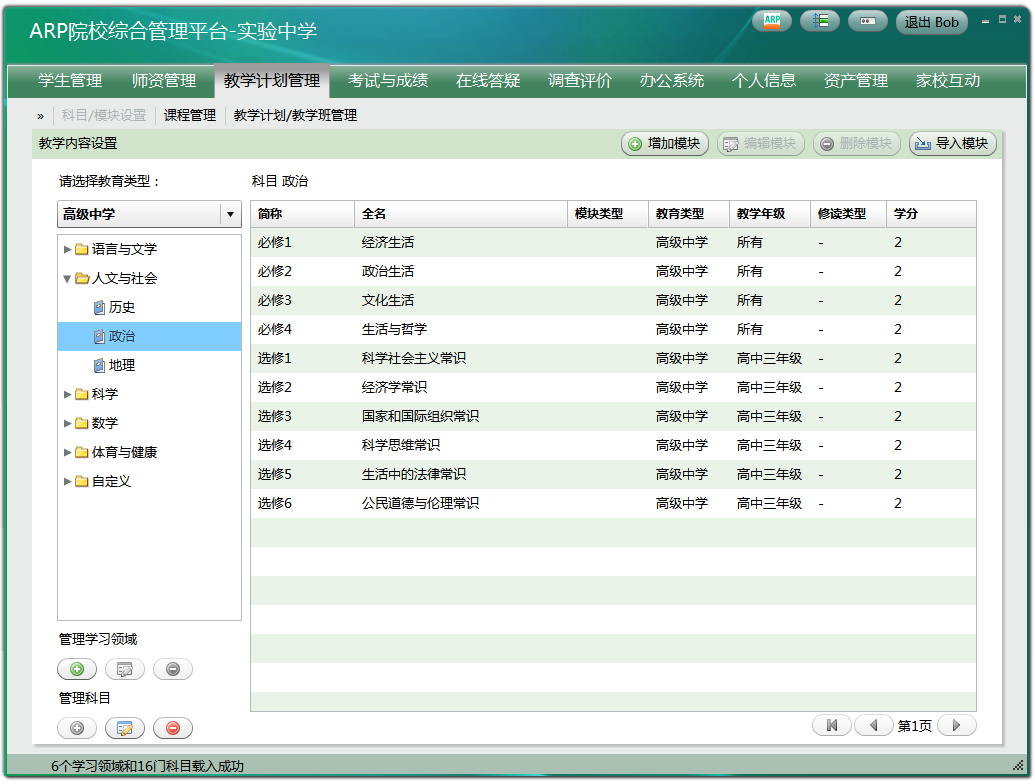Viewport: 1035px width, 784px height.
Task: Click the add icon under 管理科目
Action: [77, 728]
